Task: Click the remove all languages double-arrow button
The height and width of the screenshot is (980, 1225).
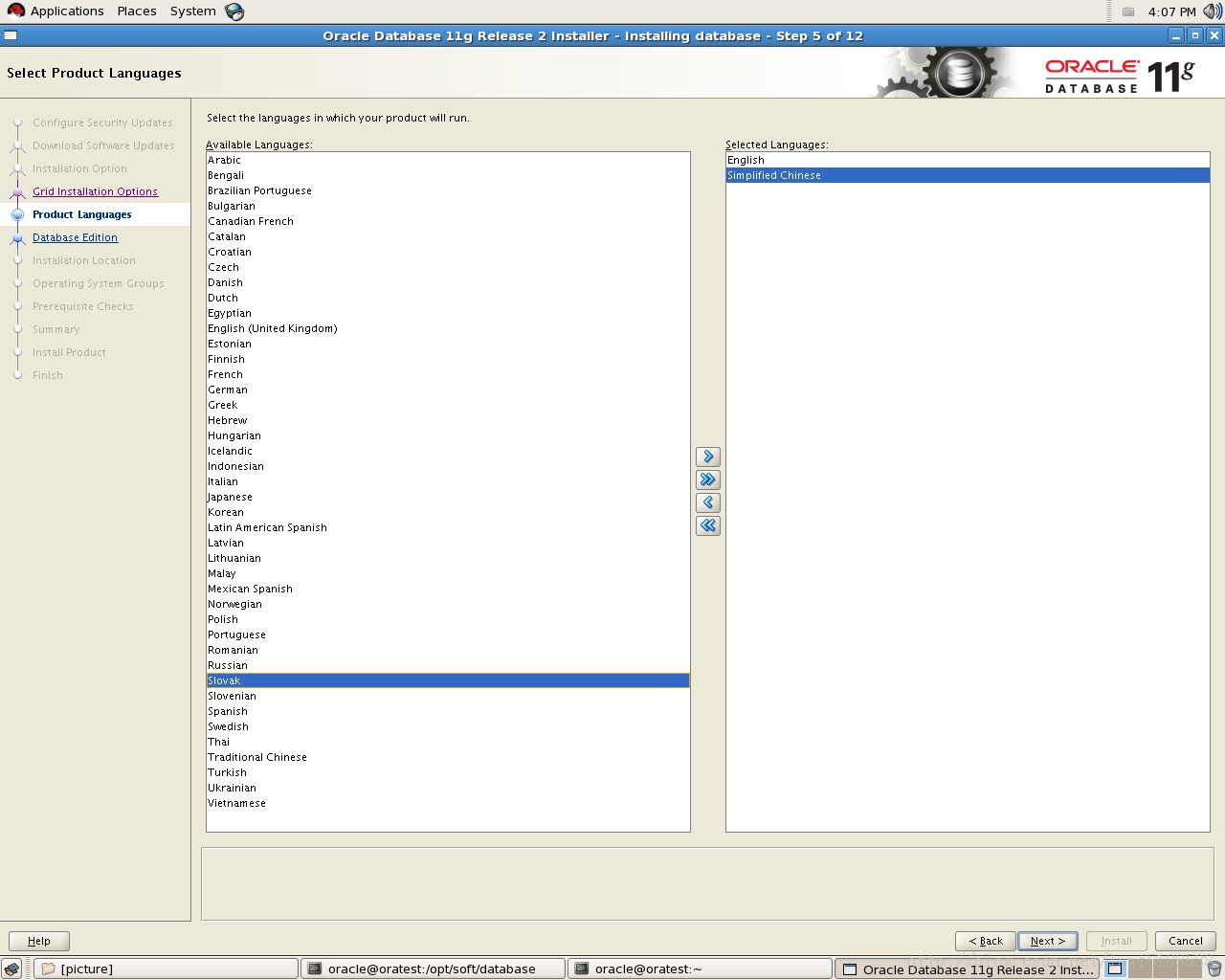Action: point(708,525)
